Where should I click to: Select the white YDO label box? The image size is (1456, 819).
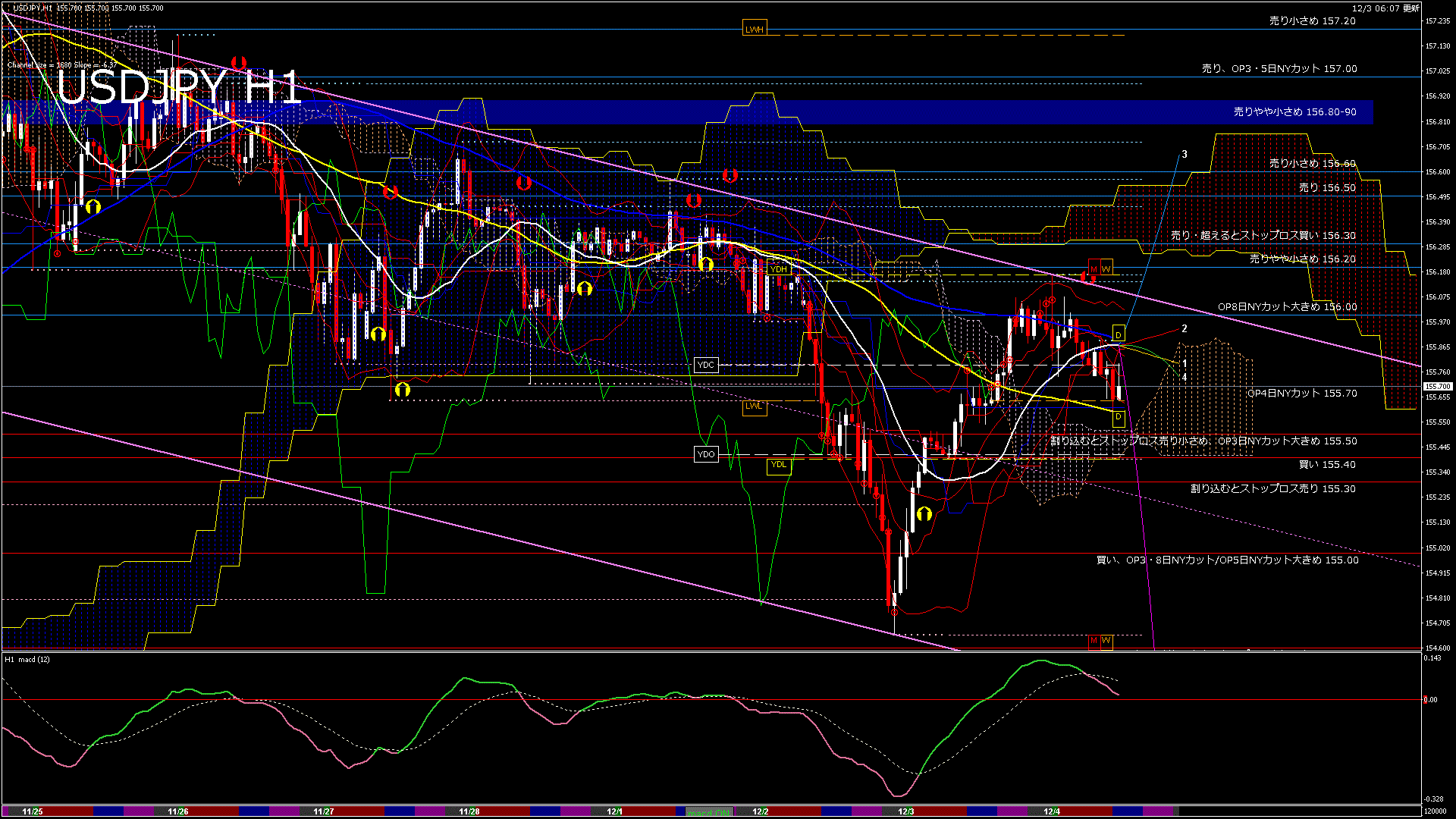point(705,454)
